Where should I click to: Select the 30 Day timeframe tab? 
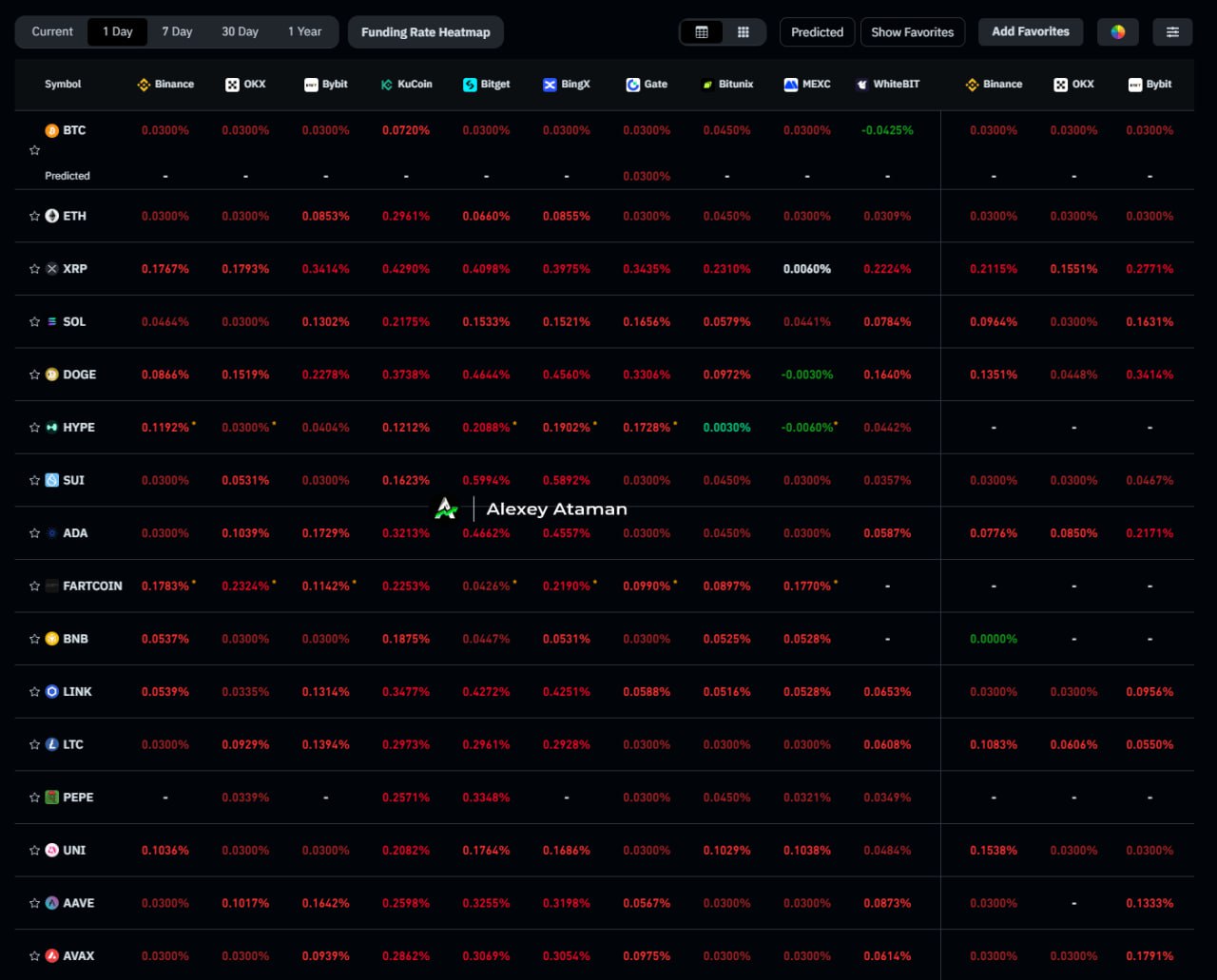pos(240,32)
